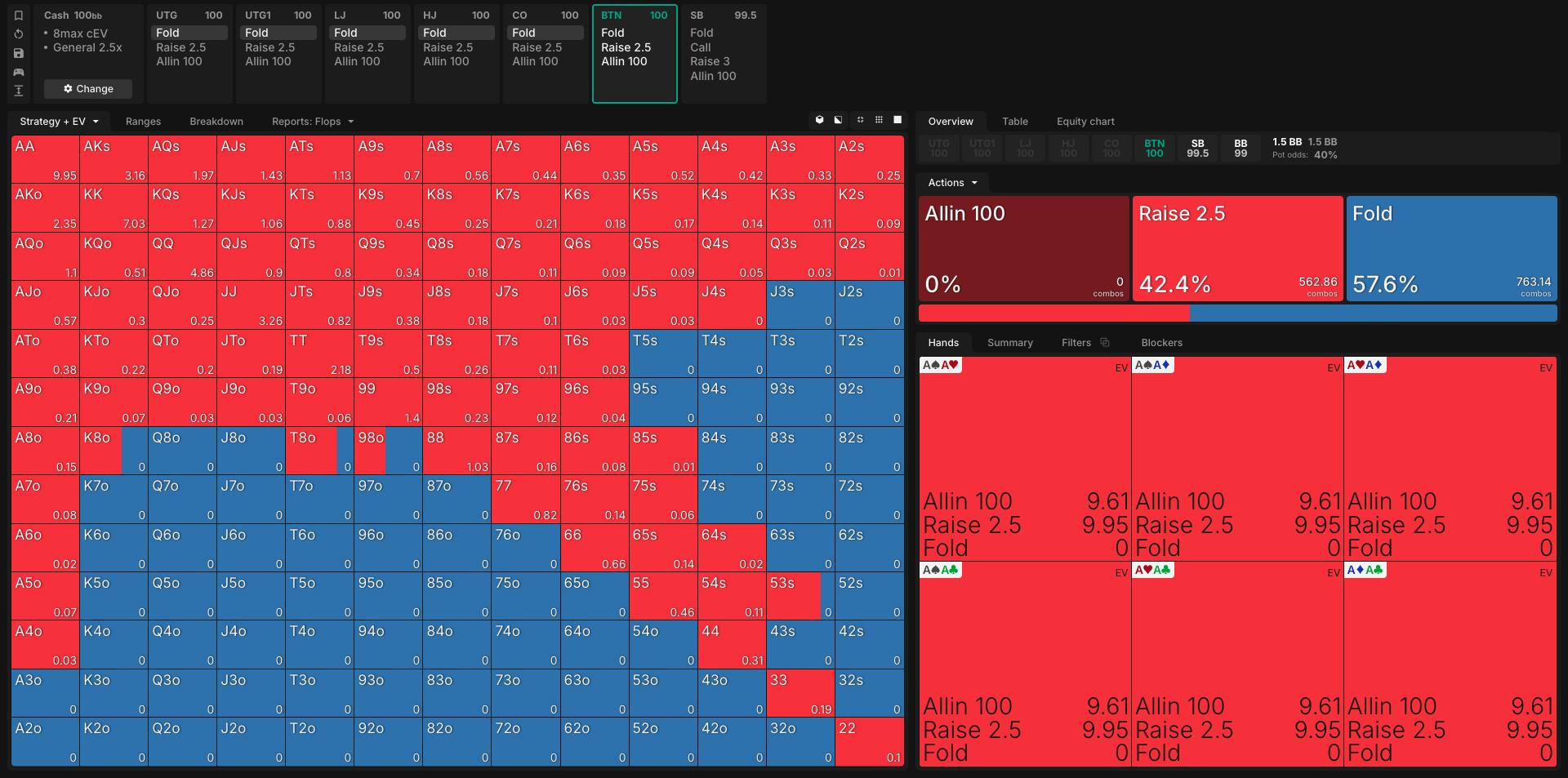1568x778 pixels.
Task: Click the A♥A♣ combo card
Action: pyautogui.click(x=1237, y=664)
